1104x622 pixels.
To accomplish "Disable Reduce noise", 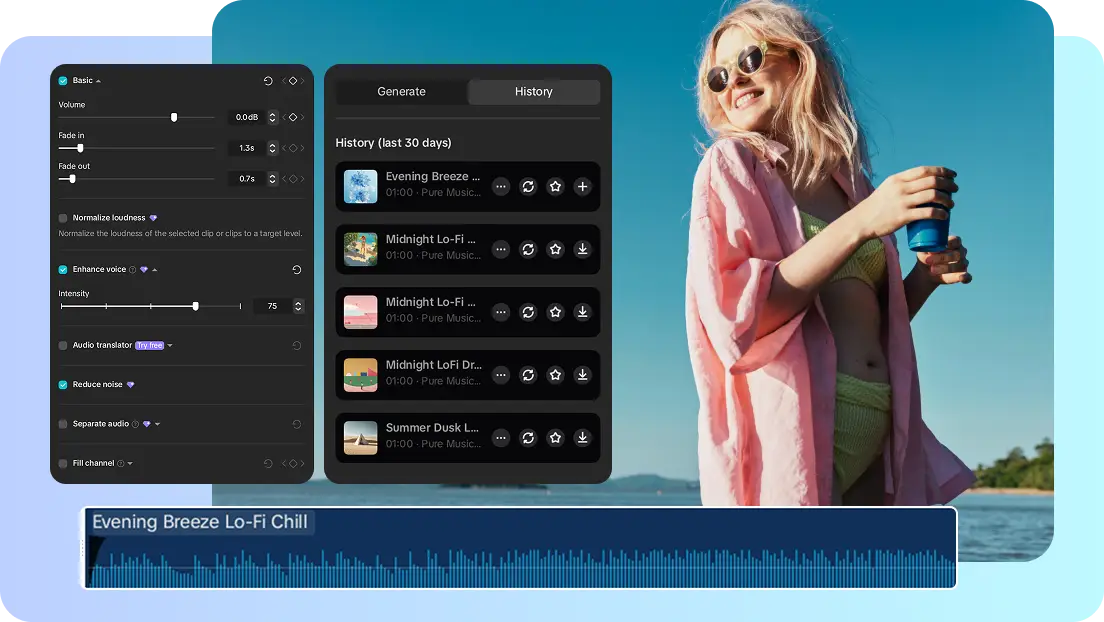I will pos(63,384).
